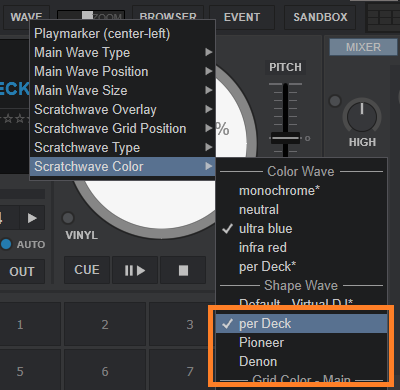
Task: Click the stop transport button
Action: pos(183,270)
